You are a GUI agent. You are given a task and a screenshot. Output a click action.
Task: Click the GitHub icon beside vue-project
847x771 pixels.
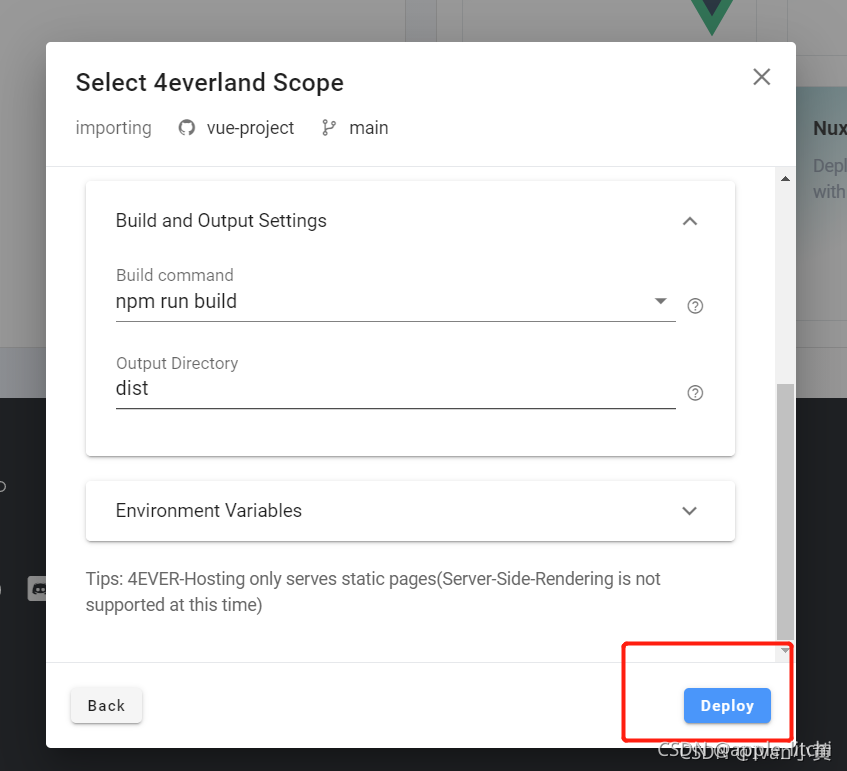click(x=186, y=128)
